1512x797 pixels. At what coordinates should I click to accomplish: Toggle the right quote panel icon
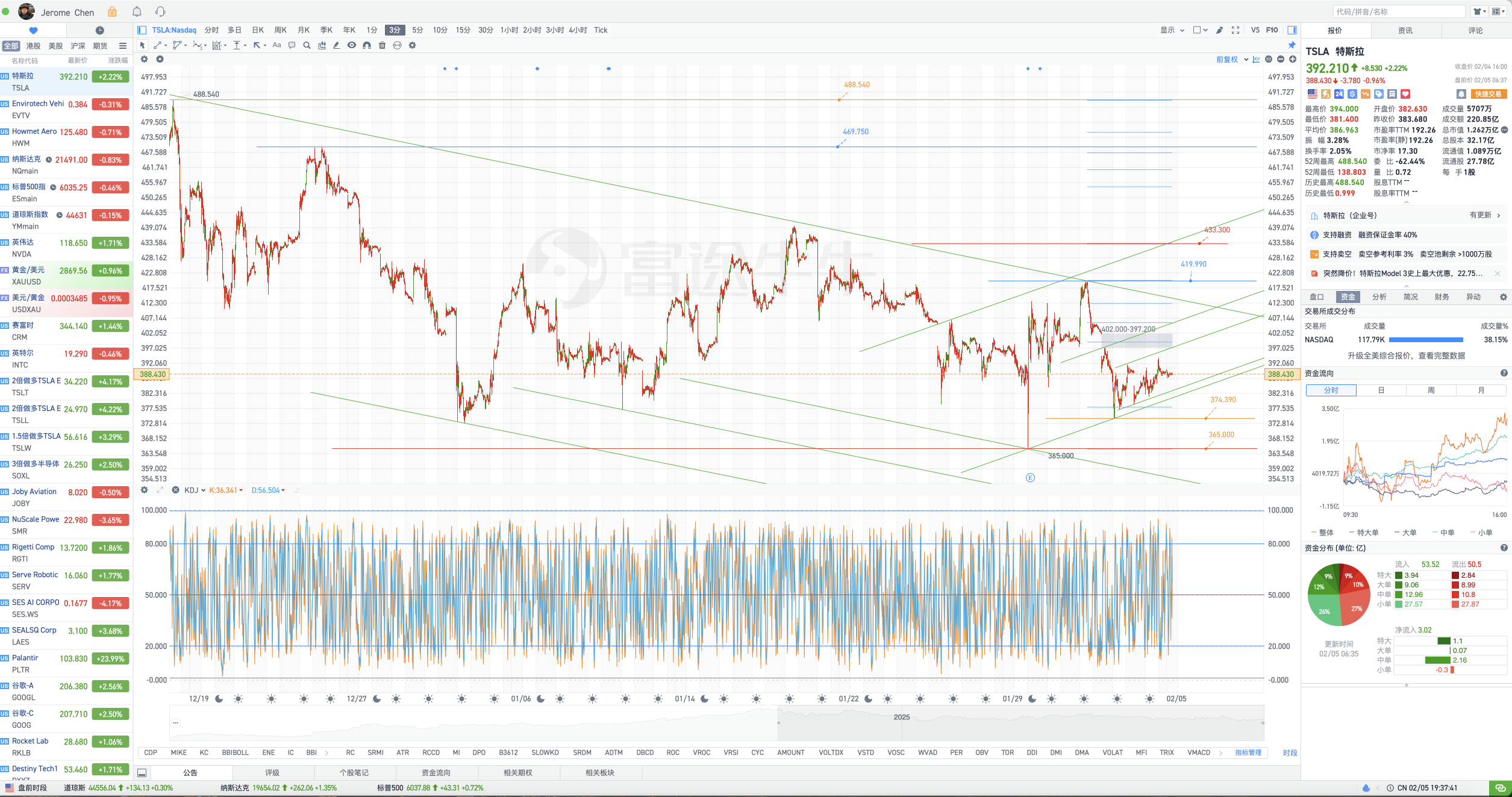pos(1292,30)
